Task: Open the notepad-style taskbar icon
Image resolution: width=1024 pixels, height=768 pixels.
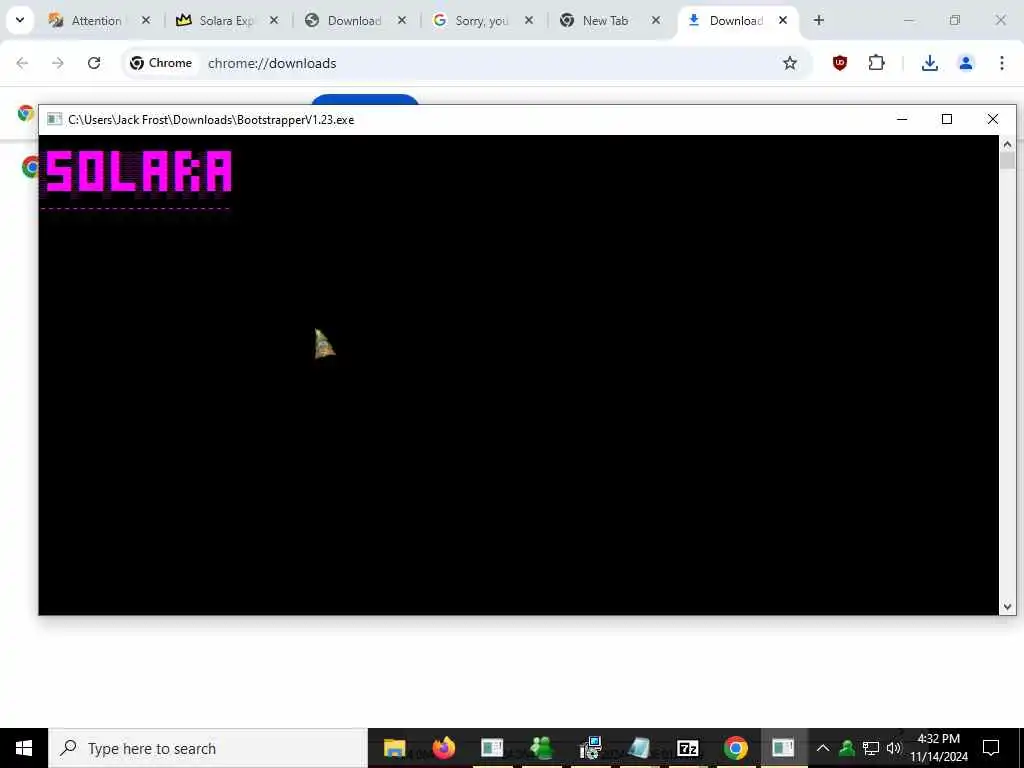Action: point(639,748)
